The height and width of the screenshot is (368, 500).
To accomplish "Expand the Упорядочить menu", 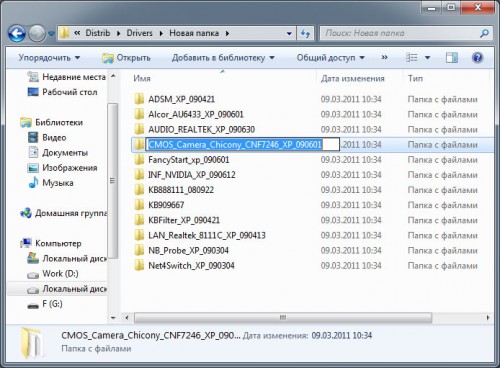I will click(x=49, y=58).
